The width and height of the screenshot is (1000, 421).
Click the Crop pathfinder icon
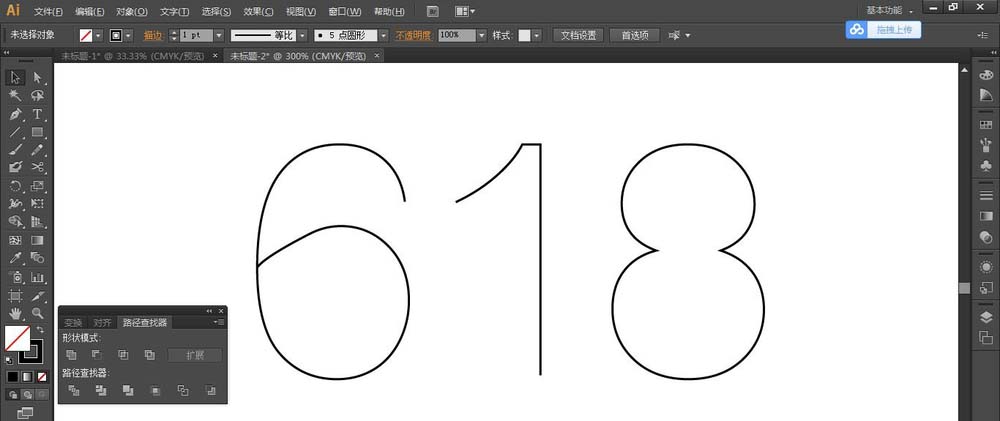(x=155, y=390)
